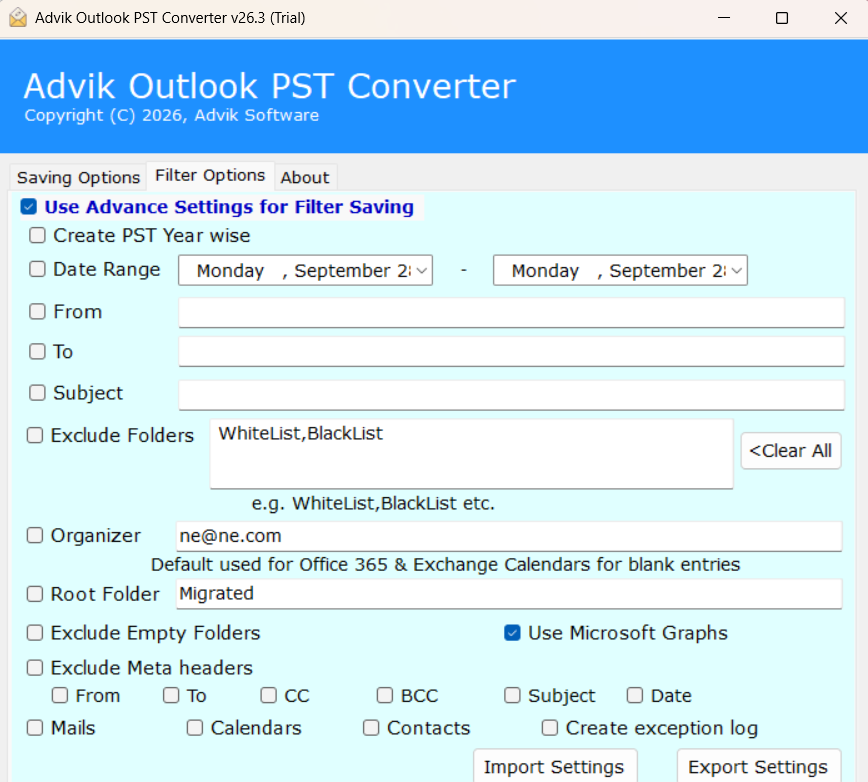Check the To filter box beside its text field

pyautogui.click(x=37, y=351)
